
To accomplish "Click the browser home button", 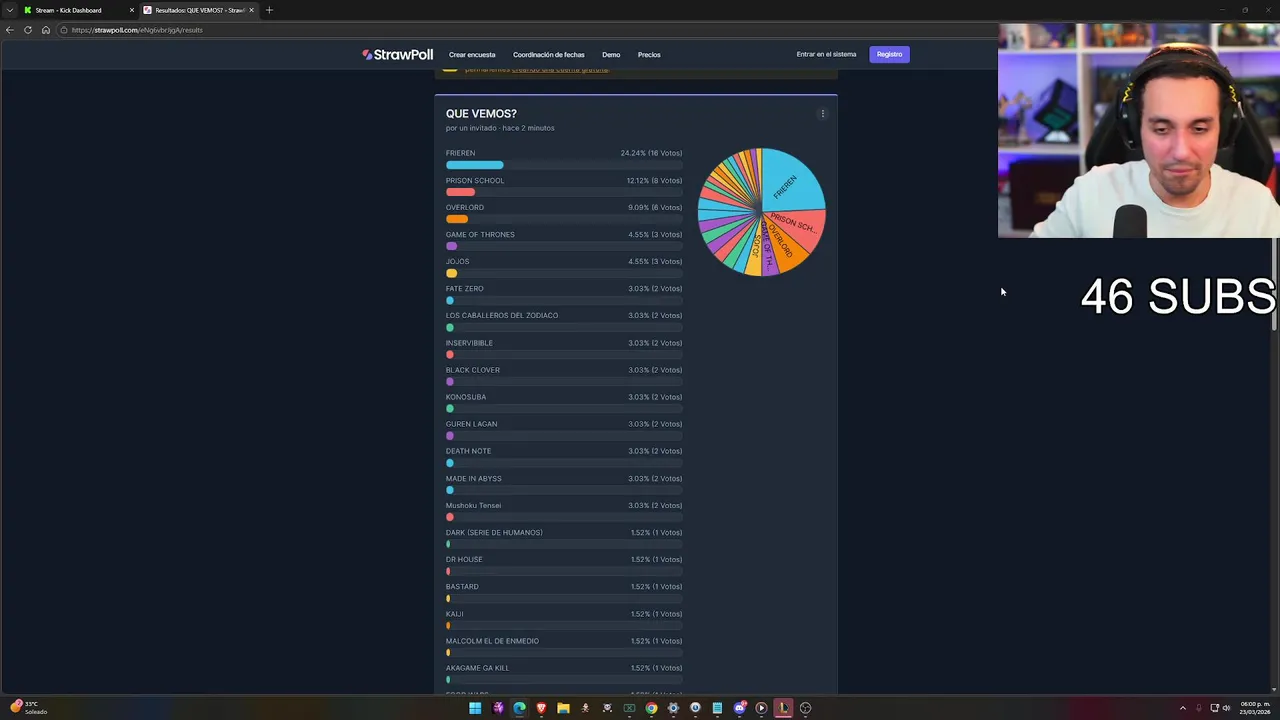I will point(45,30).
